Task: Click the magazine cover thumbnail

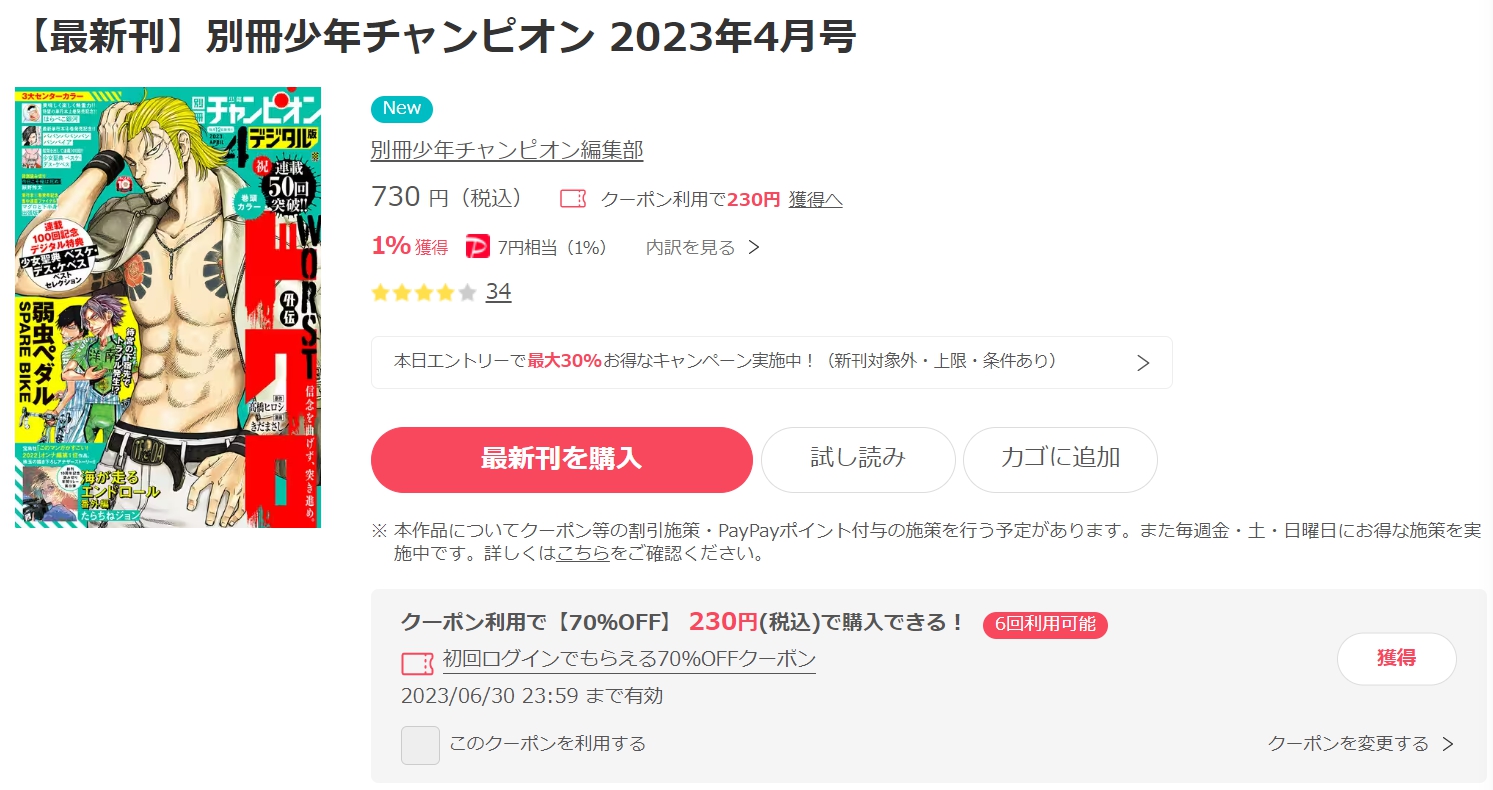Action: point(168,308)
